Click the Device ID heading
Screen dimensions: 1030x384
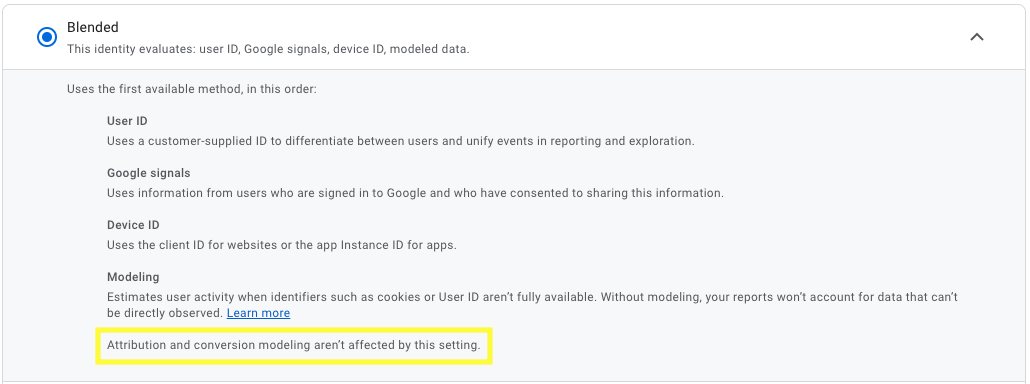pyautogui.click(x=133, y=225)
